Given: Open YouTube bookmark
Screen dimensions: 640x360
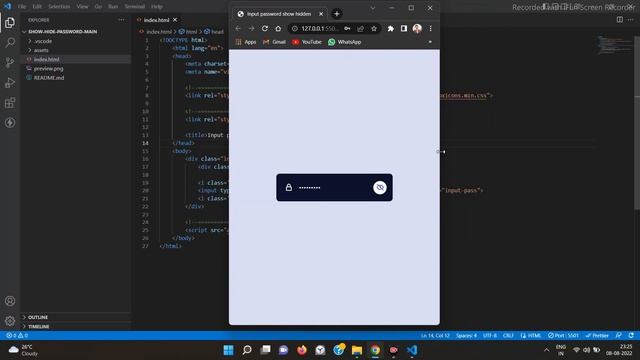Looking at the screenshot, I should point(307,42).
